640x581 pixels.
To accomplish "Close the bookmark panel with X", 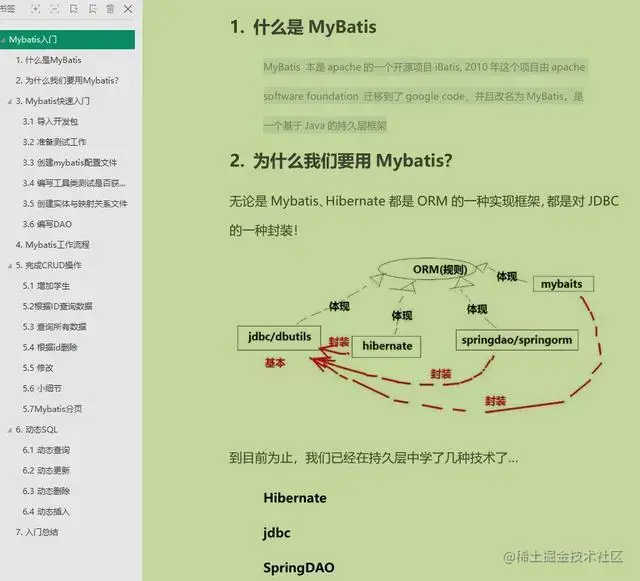I will click(128, 9).
